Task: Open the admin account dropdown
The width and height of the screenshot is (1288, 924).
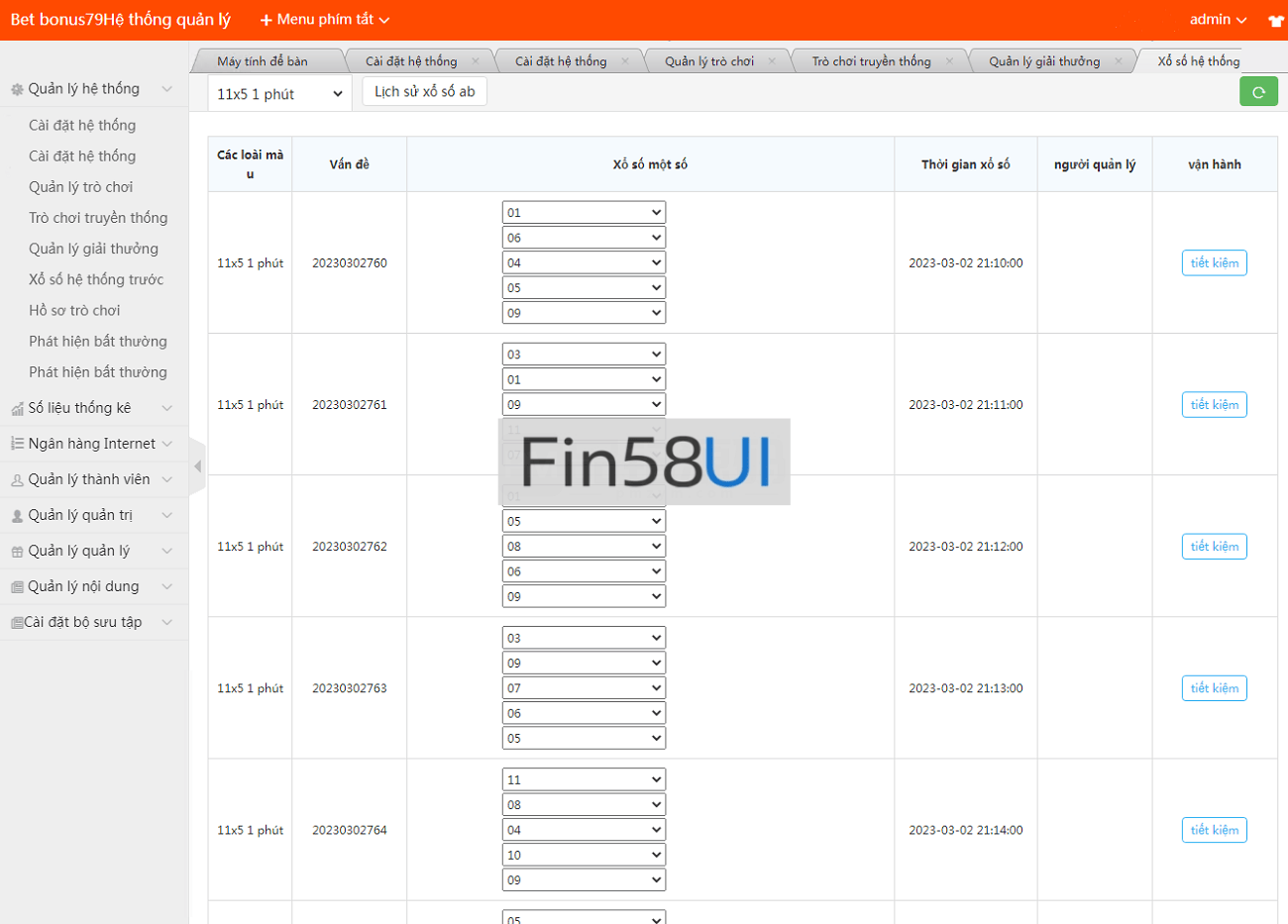Action: click(x=1218, y=20)
